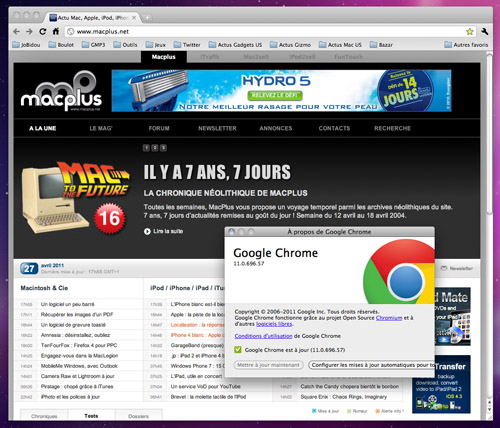Screen dimensions: 500x428
Task: Open the logiciels libres link
Action: 274,324
